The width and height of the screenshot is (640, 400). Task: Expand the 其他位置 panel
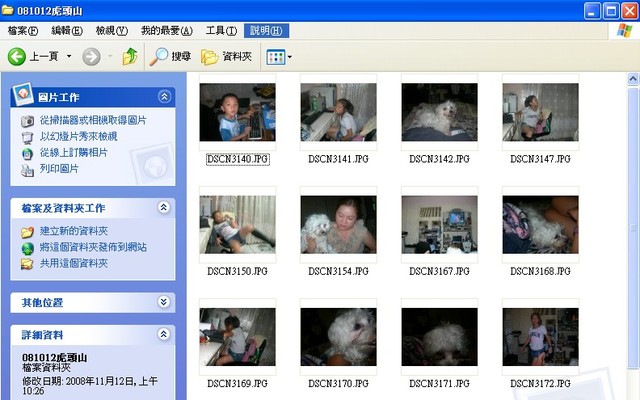point(164,302)
